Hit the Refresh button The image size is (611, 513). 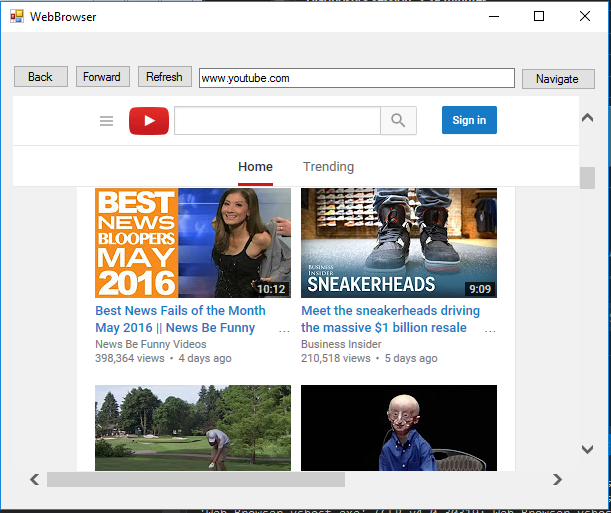164,77
